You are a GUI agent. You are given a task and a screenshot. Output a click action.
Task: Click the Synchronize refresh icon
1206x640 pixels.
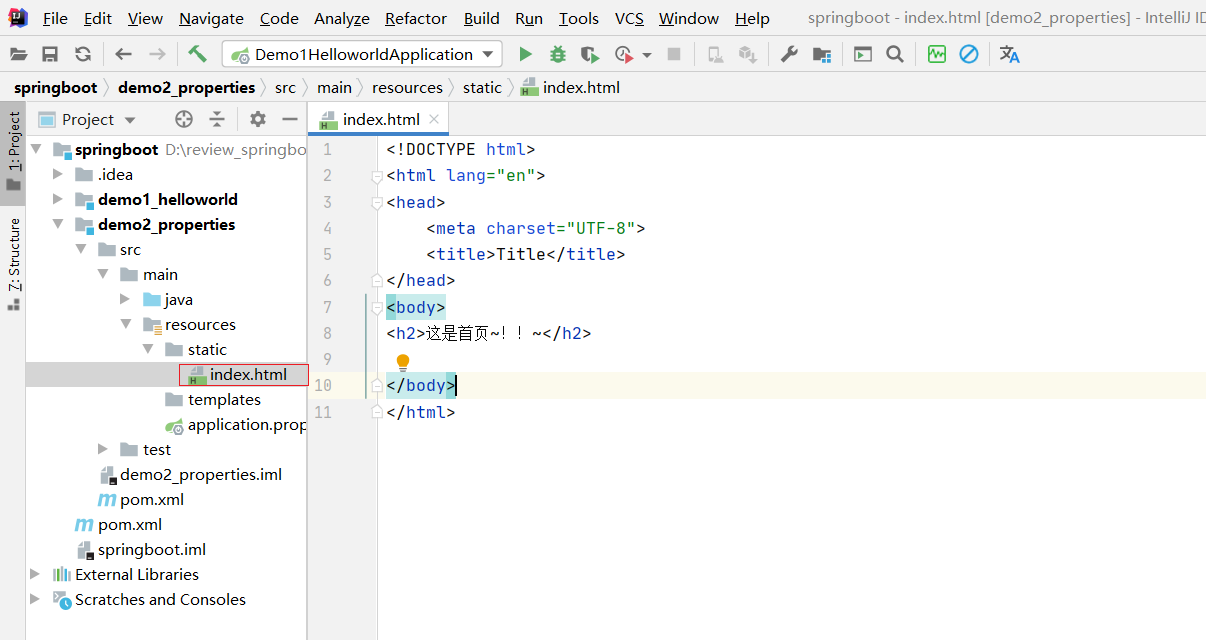pos(83,54)
